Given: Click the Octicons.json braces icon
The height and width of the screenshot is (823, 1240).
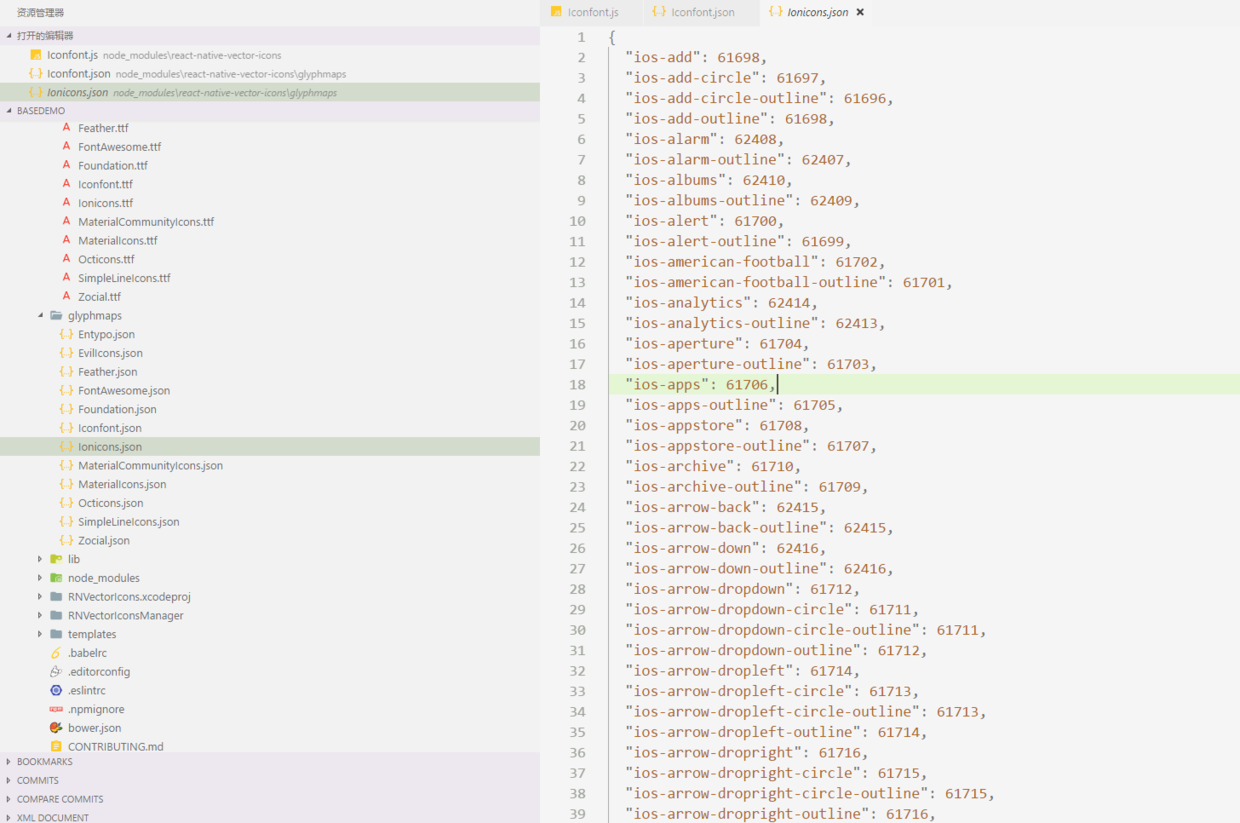Looking at the screenshot, I should tap(66, 503).
